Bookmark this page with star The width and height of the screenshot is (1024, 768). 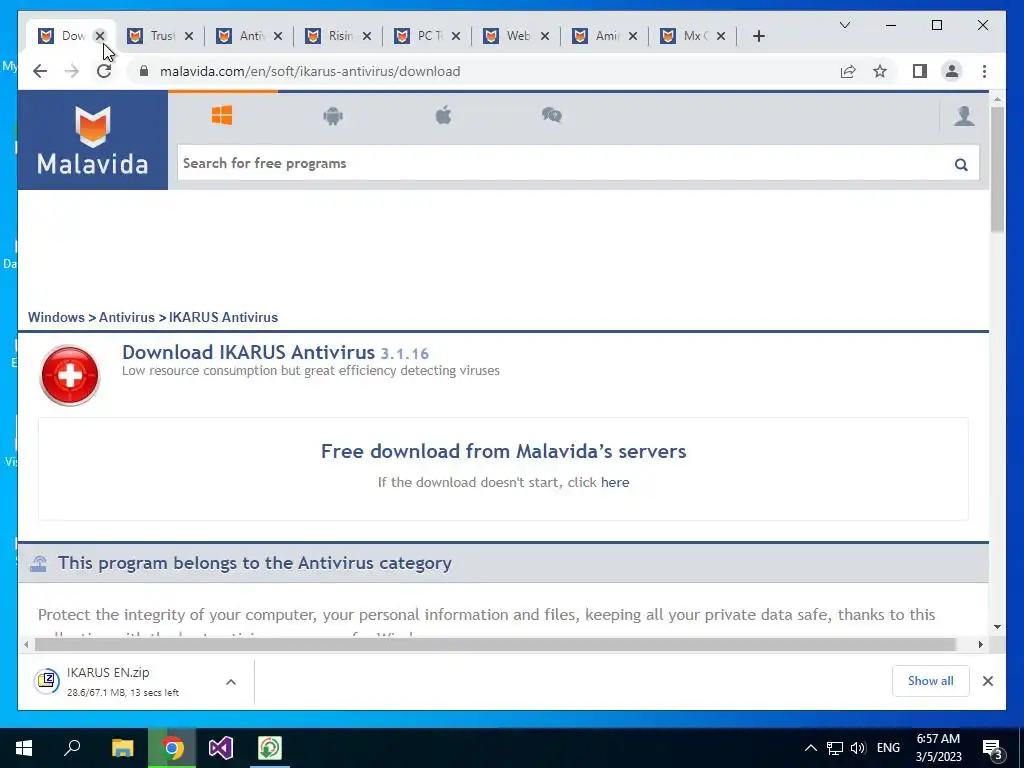tap(880, 71)
